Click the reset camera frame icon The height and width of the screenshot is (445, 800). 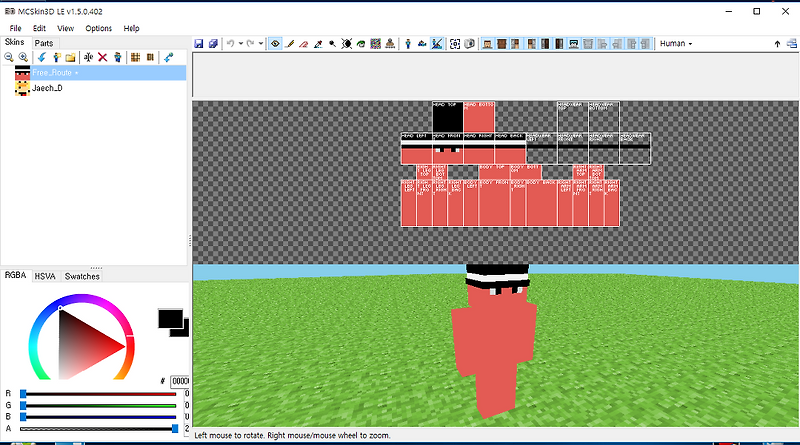click(455, 44)
